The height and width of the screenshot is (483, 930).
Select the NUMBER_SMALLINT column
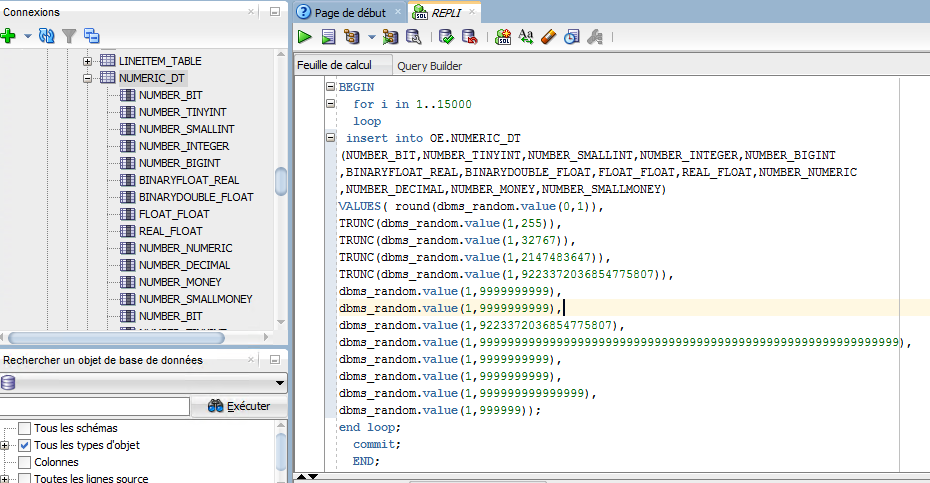186,129
